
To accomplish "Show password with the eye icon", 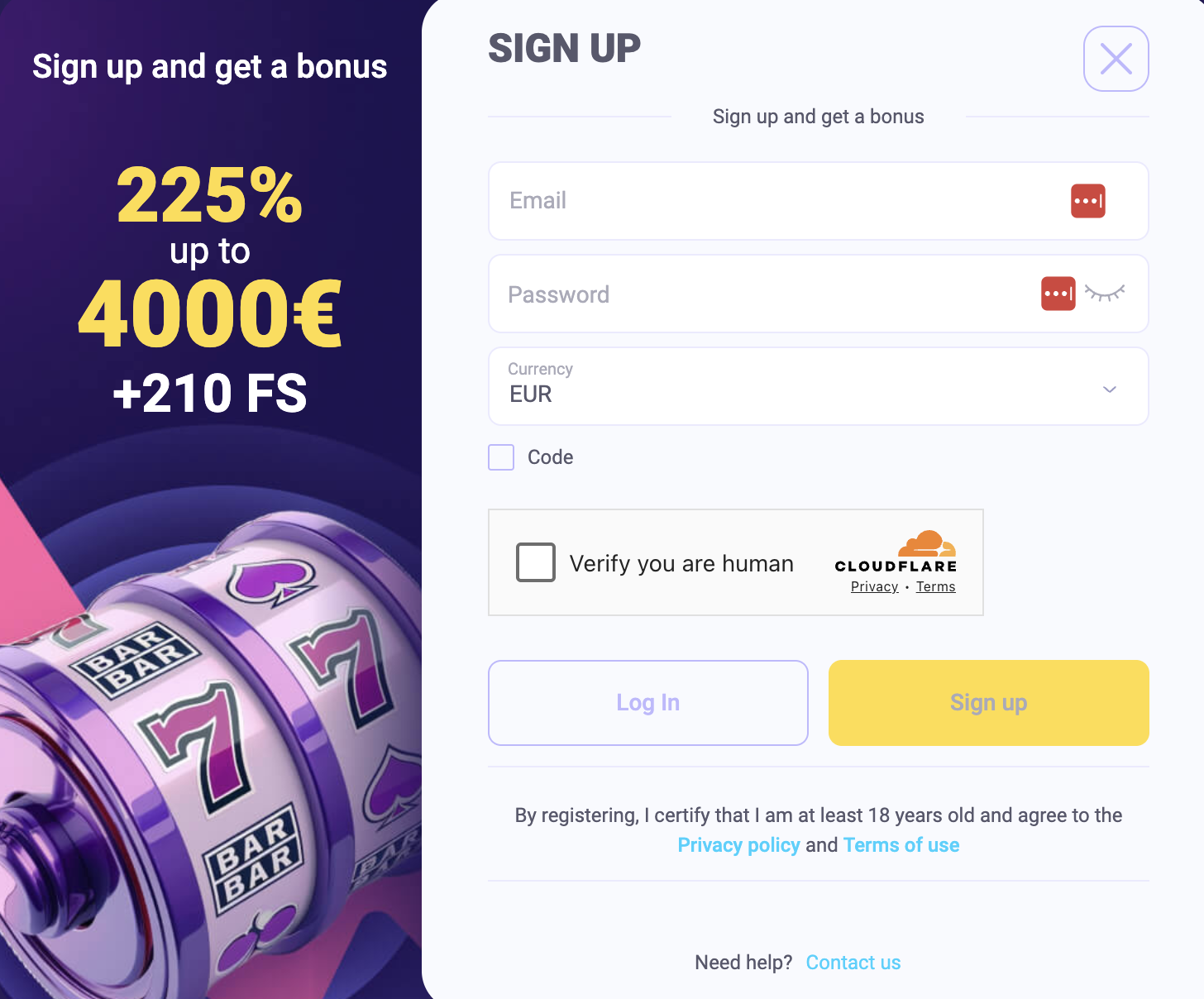I will pyautogui.click(x=1105, y=294).
